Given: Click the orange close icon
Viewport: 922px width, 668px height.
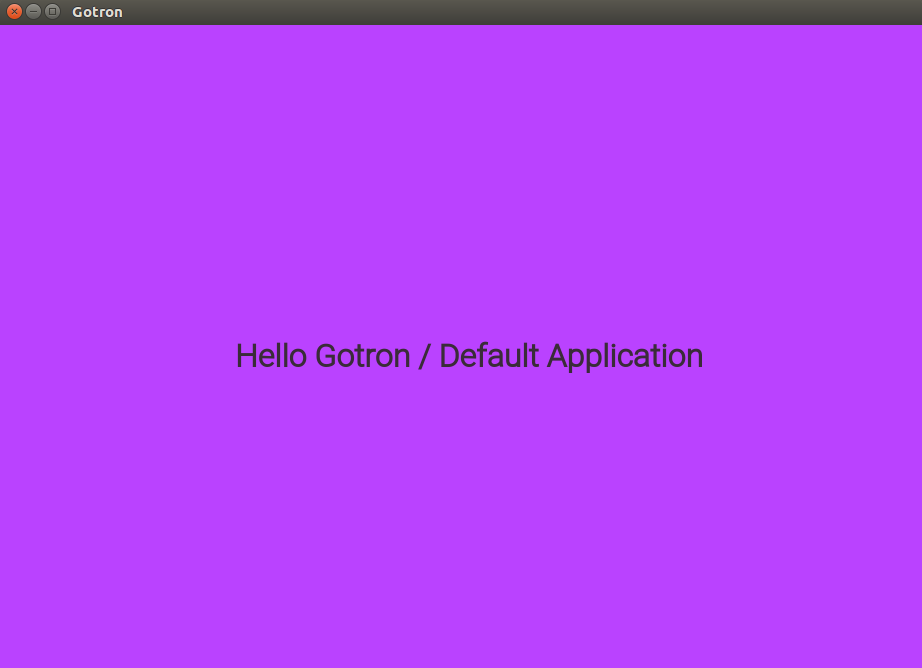Looking at the screenshot, I should click(12, 12).
